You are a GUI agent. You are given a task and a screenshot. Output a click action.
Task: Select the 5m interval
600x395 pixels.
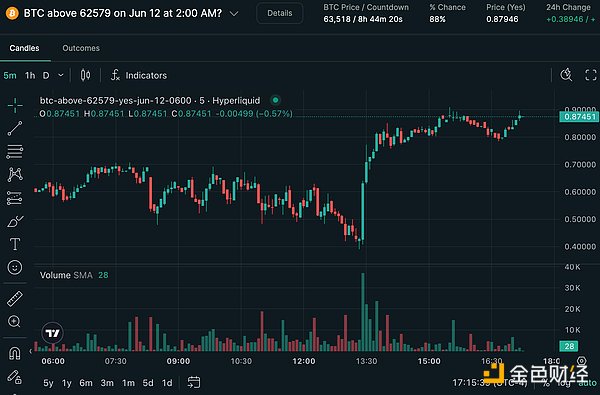(10, 75)
